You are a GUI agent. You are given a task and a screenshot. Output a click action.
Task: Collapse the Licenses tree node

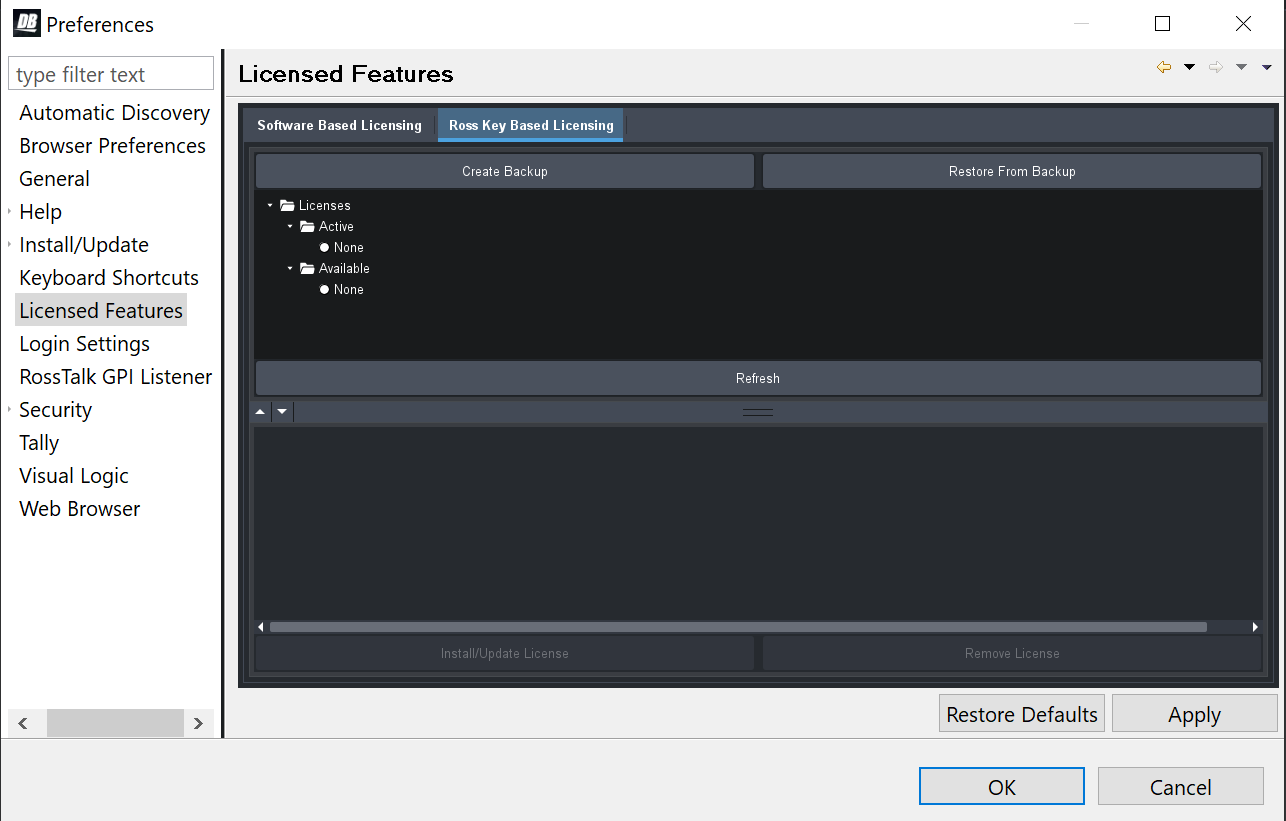coord(268,205)
